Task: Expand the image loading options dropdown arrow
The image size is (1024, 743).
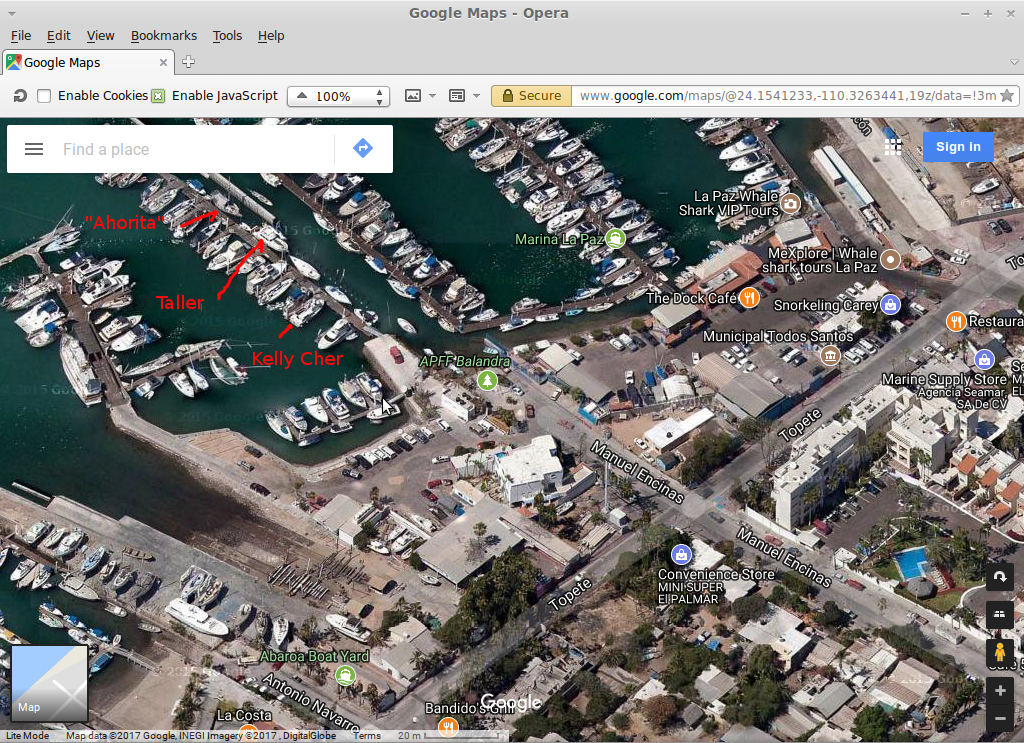Action: 432,96
